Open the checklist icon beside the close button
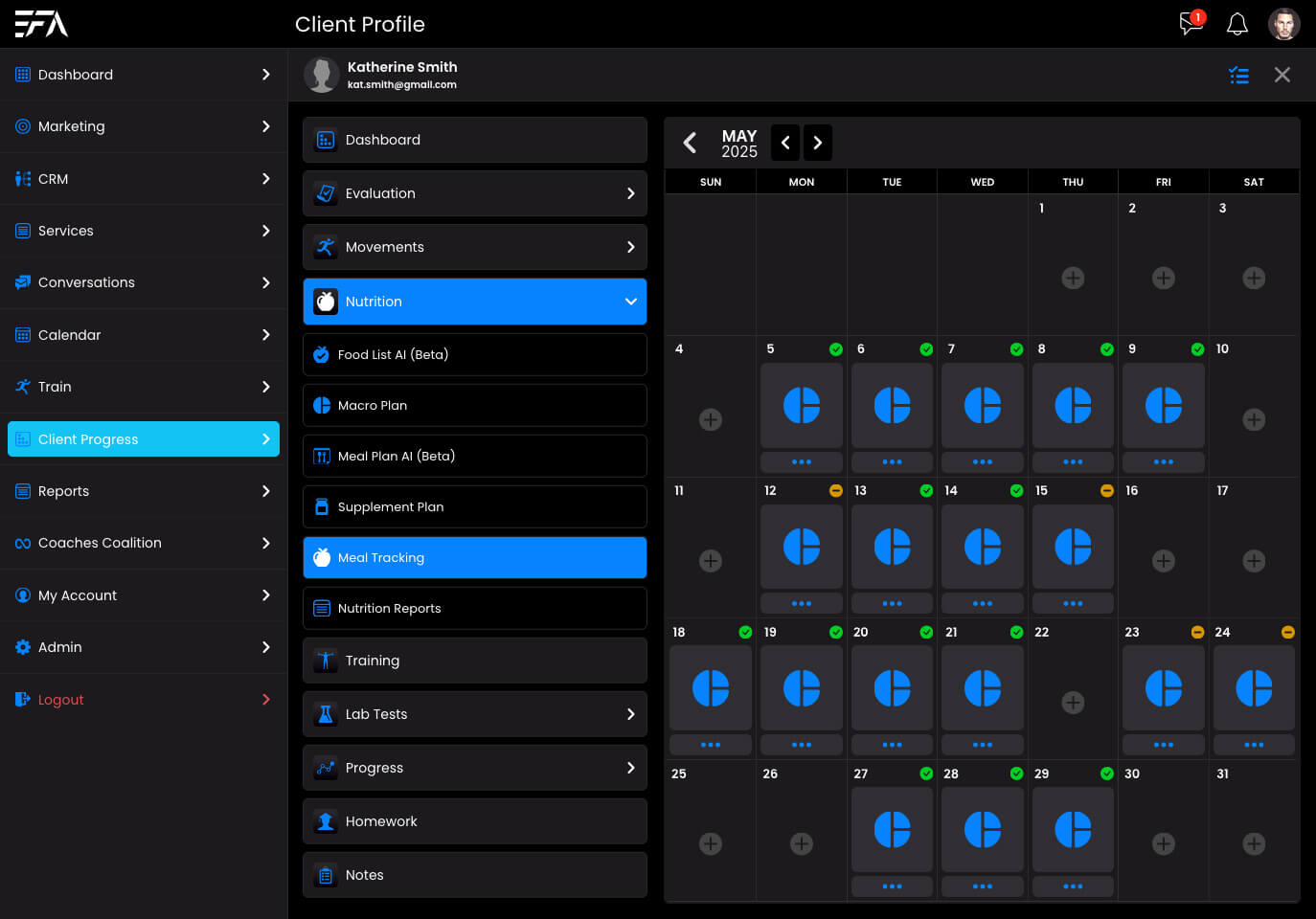Image resolution: width=1316 pixels, height=919 pixels. pos(1238,75)
